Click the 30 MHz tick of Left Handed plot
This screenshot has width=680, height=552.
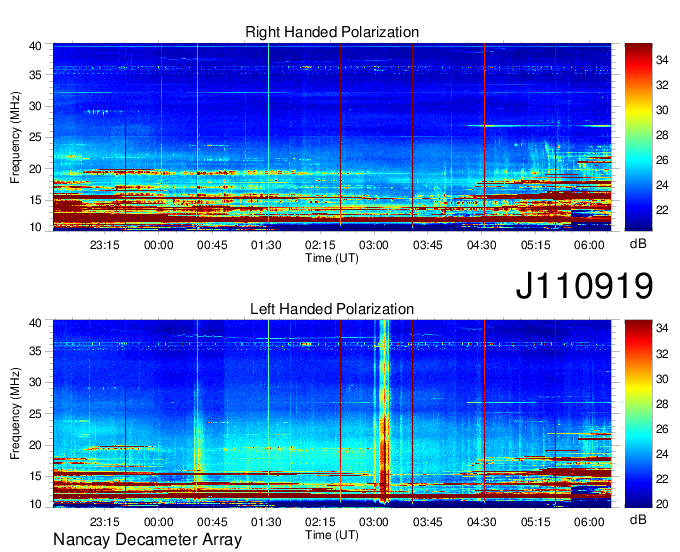(35, 382)
